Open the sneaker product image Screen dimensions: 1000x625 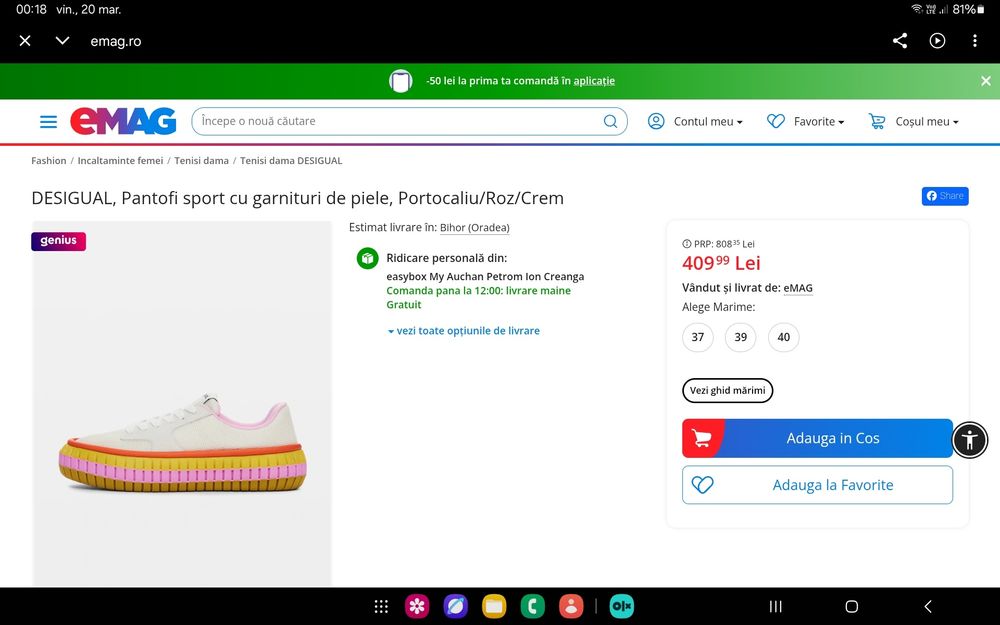pyautogui.click(x=182, y=403)
